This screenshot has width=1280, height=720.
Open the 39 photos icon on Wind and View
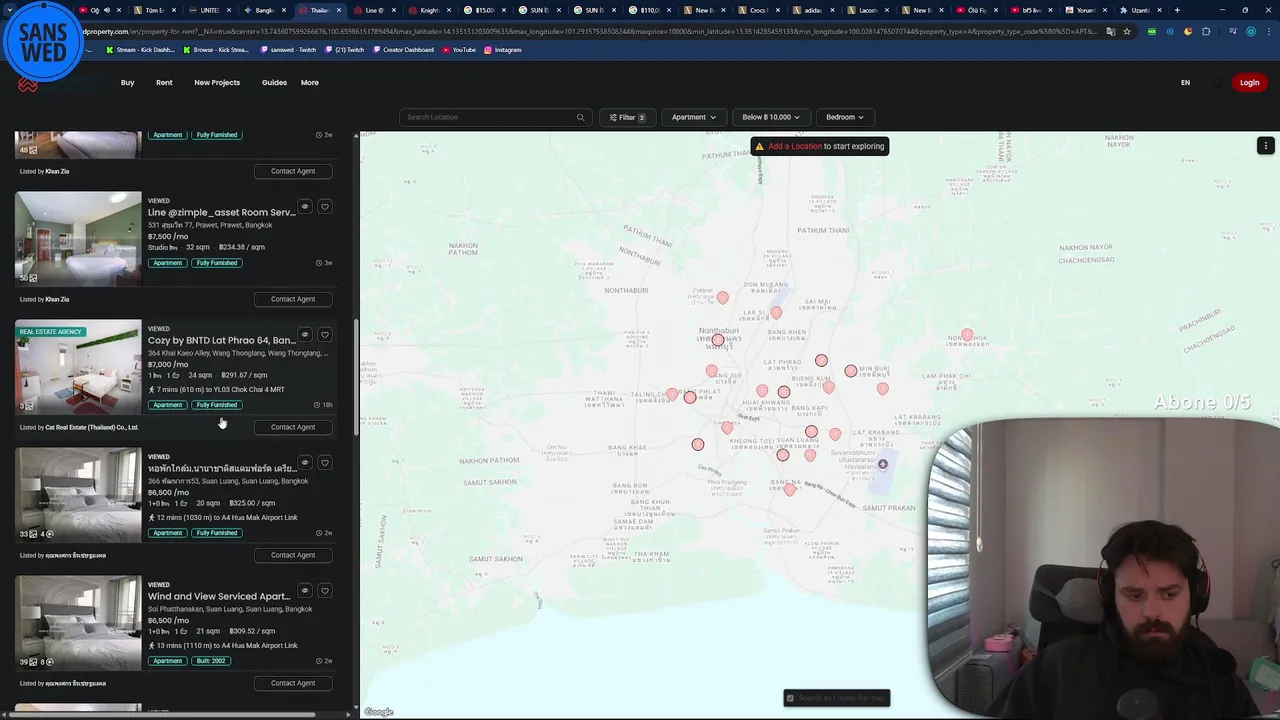click(x=28, y=662)
